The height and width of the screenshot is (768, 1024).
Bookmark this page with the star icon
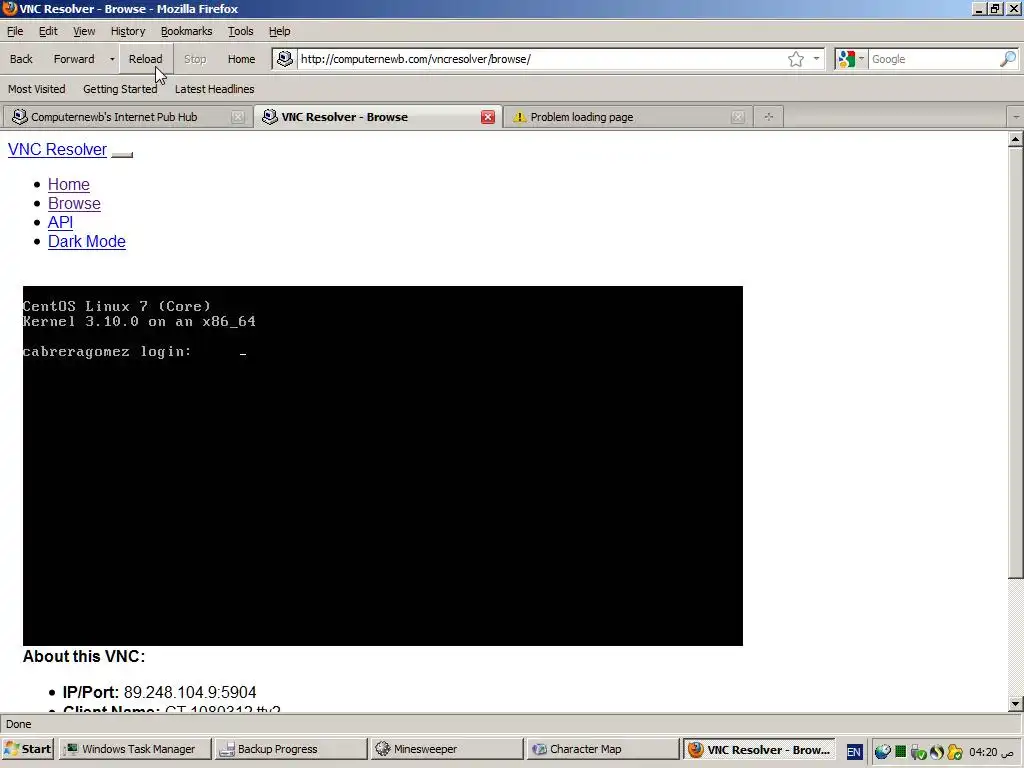(x=795, y=59)
